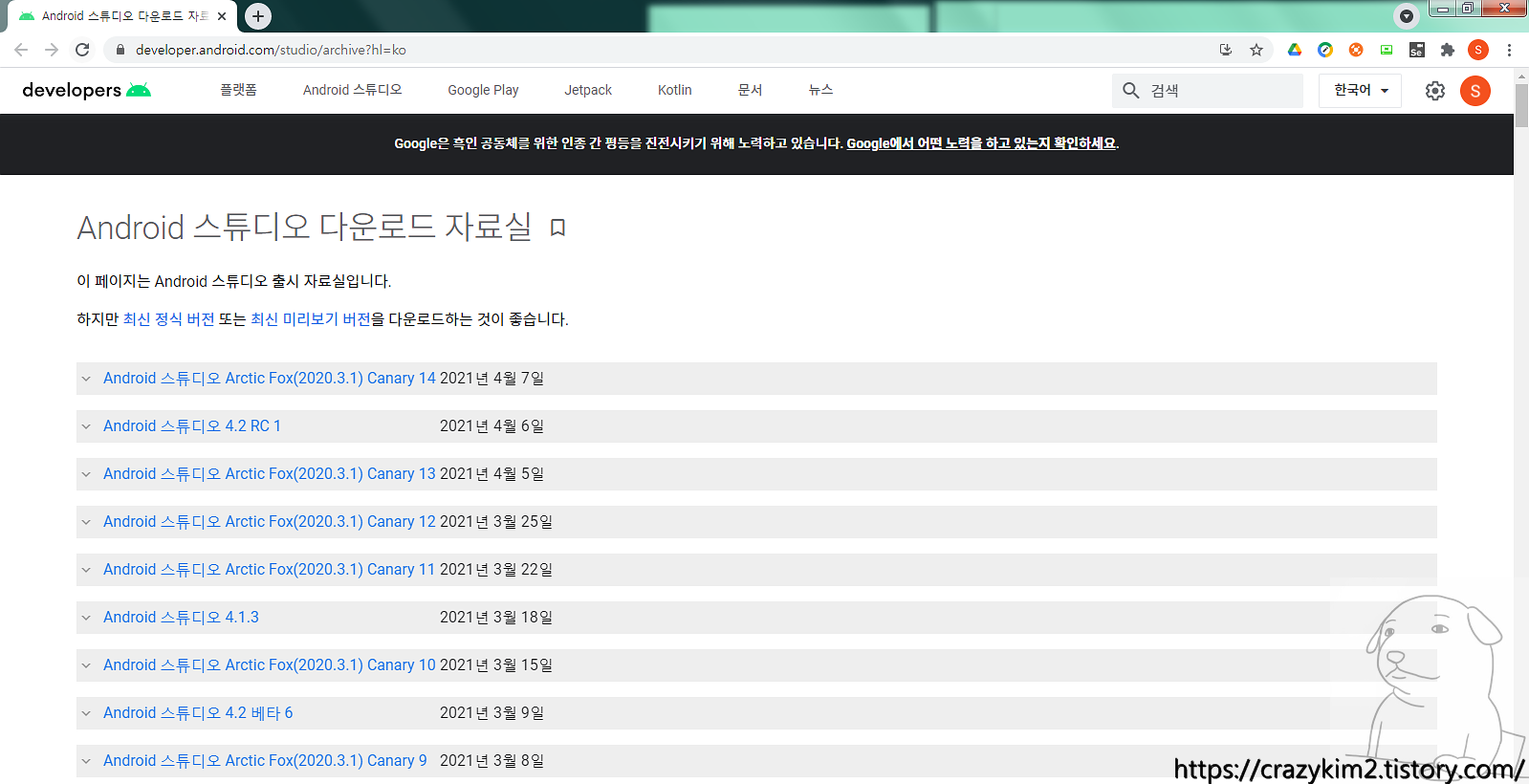Viewport: 1529px width, 784px height.
Task: Open the orange extension icon in toolbar
Action: 1356,50
